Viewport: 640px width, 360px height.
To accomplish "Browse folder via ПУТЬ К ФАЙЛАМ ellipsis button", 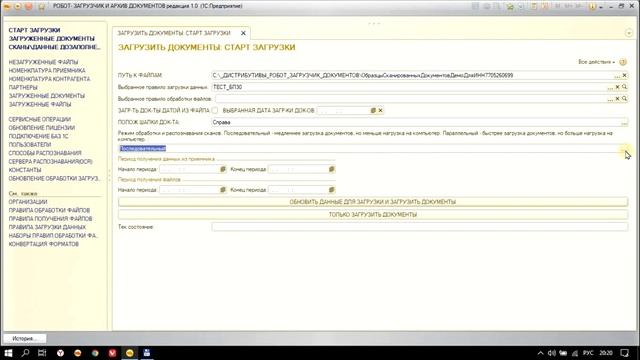I will (x=618, y=76).
